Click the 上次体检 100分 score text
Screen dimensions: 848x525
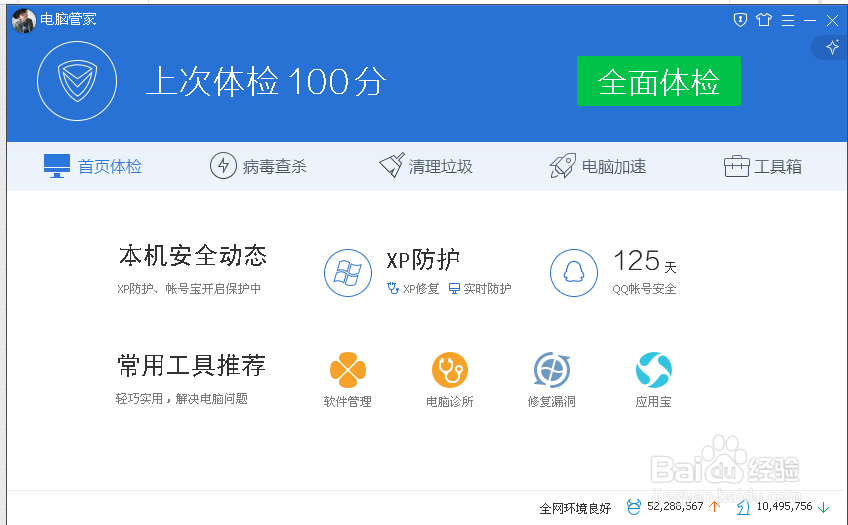click(x=266, y=82)
